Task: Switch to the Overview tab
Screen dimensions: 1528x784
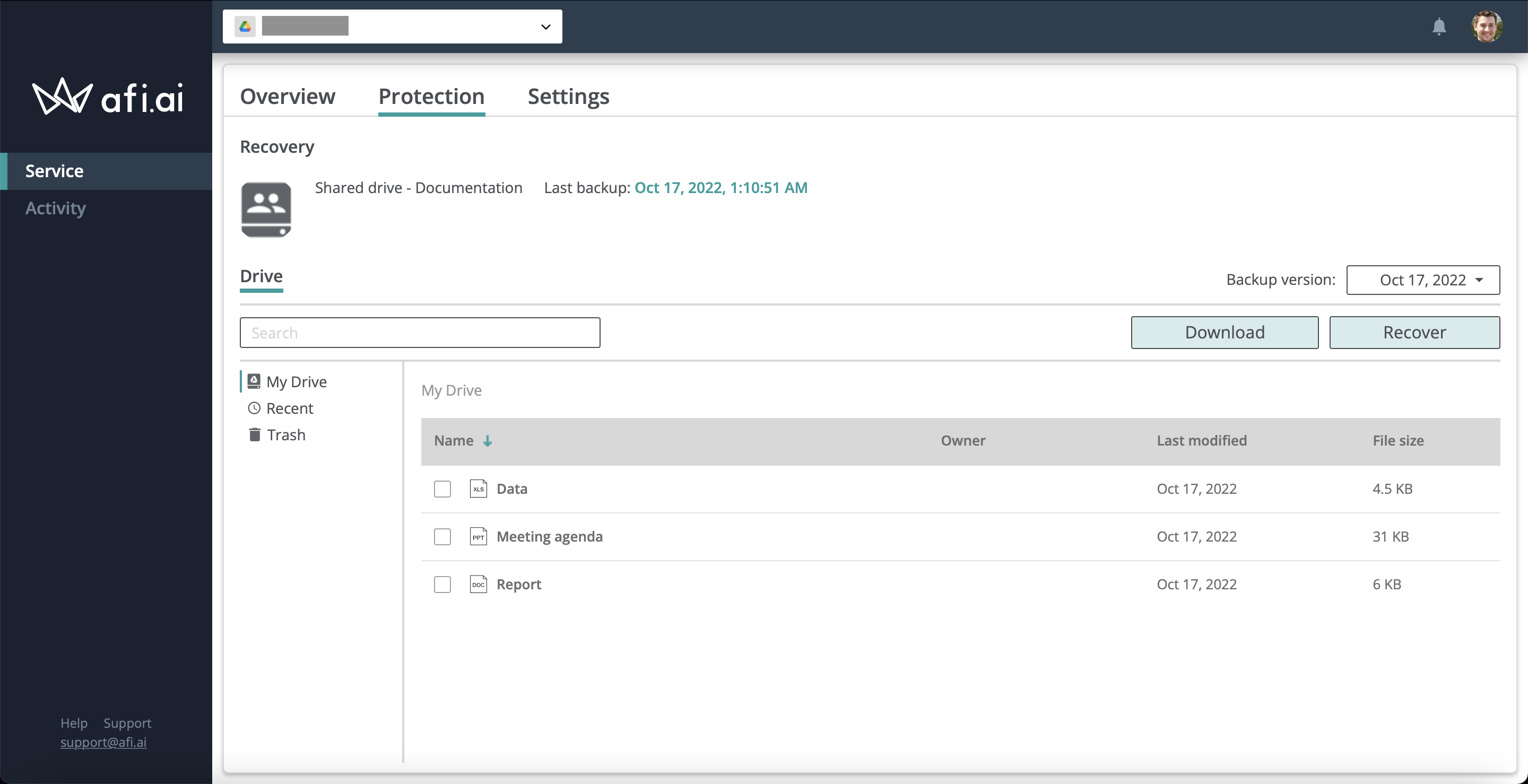Action: tap(288, 97)
